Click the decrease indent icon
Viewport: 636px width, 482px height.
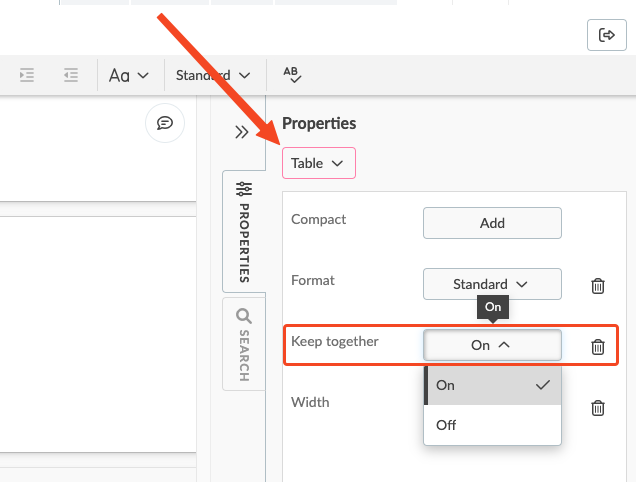tap(71, 75)
